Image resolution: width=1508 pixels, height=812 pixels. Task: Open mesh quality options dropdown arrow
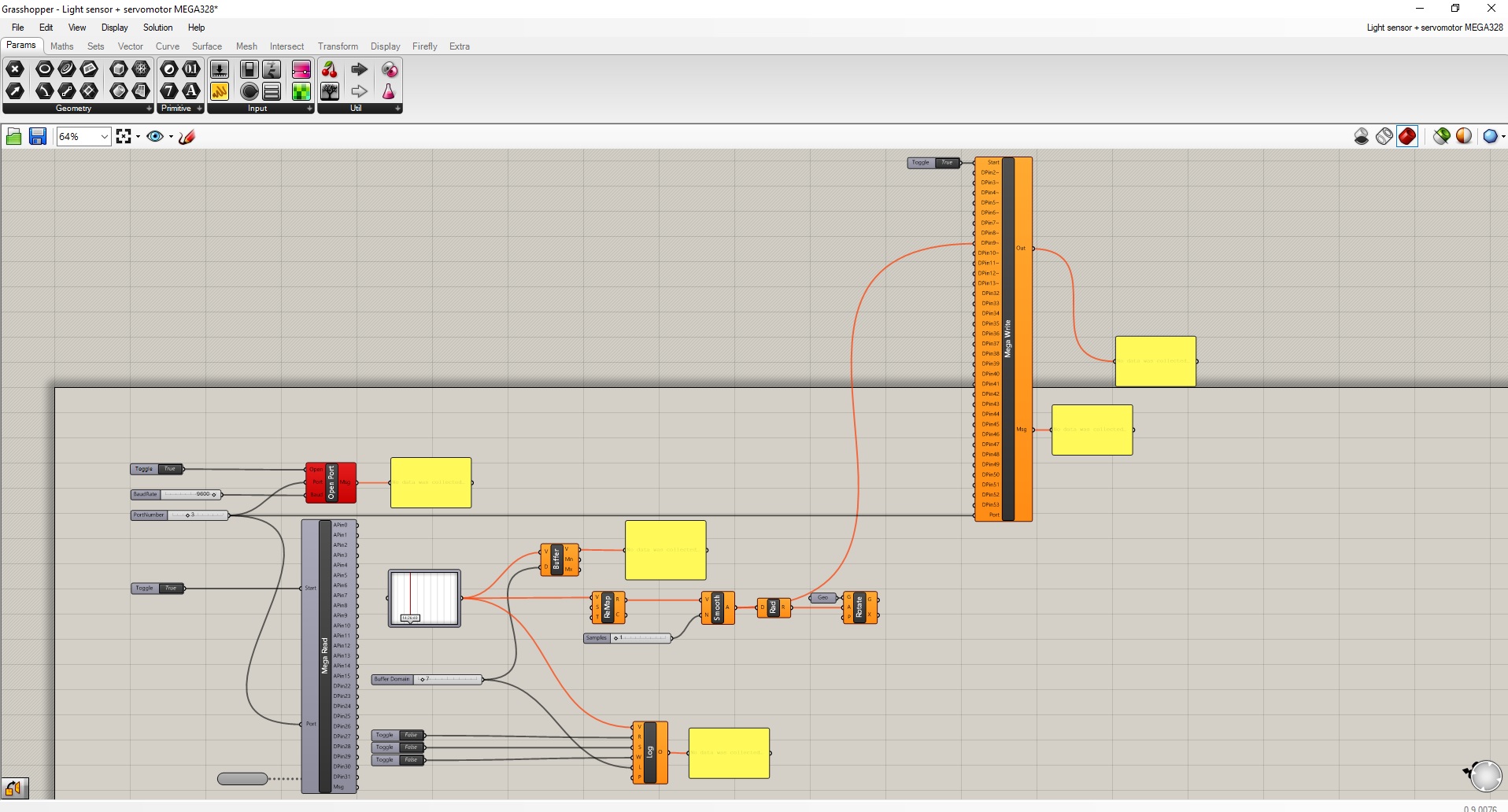pos(1503,137)
